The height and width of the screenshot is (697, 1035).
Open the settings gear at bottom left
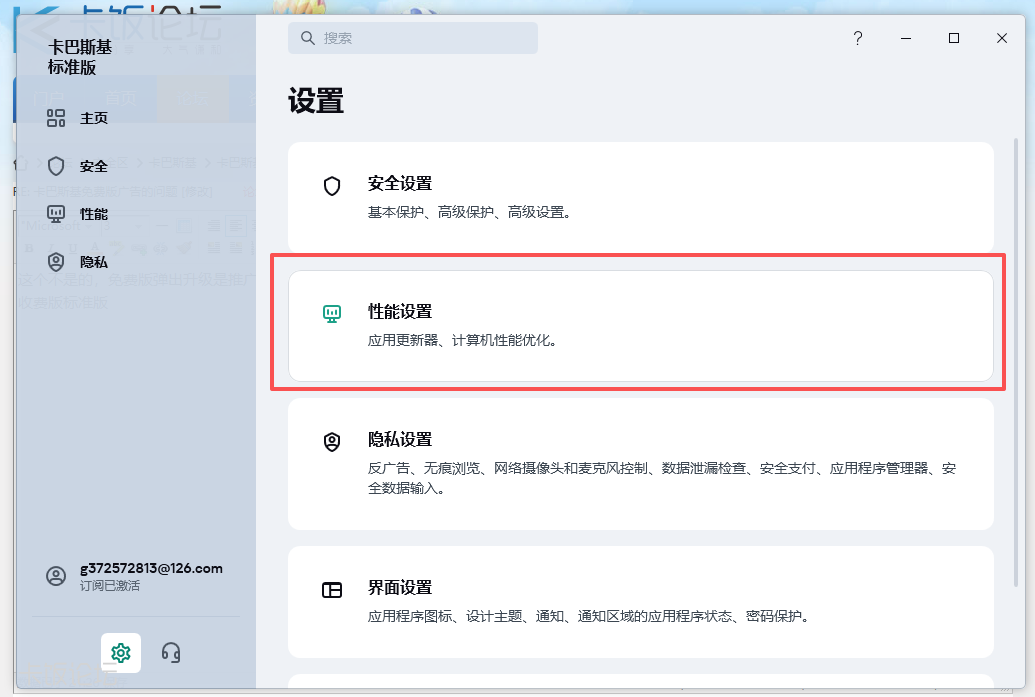[120, 652]
